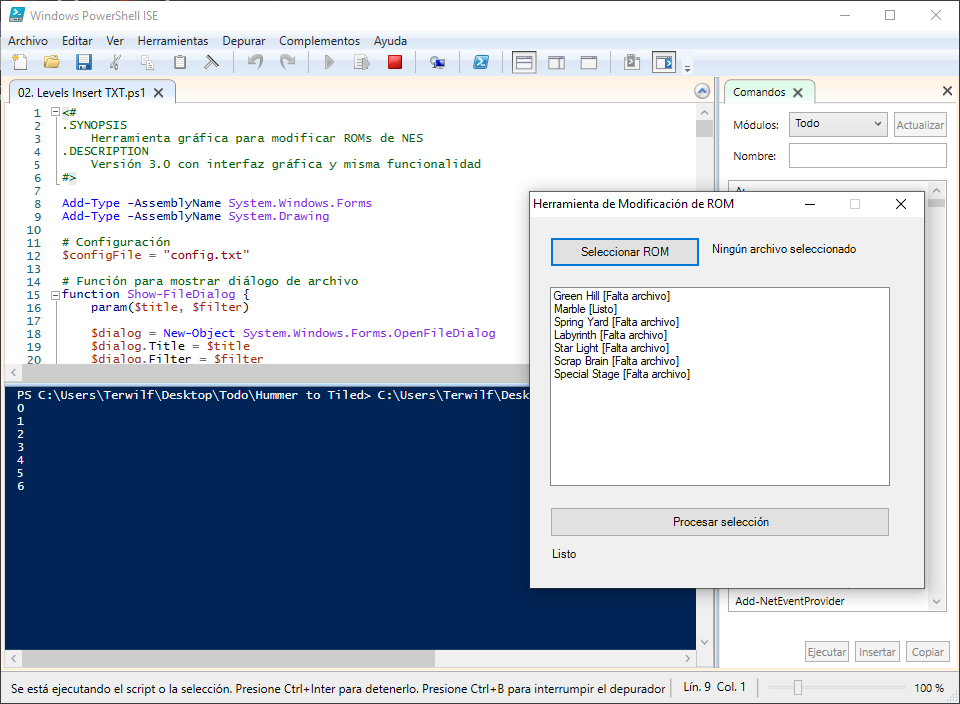Toggle script pane on the right layout
Image resolution: width=960 pixels, height=704 pixels.
(x=556, y=62)
